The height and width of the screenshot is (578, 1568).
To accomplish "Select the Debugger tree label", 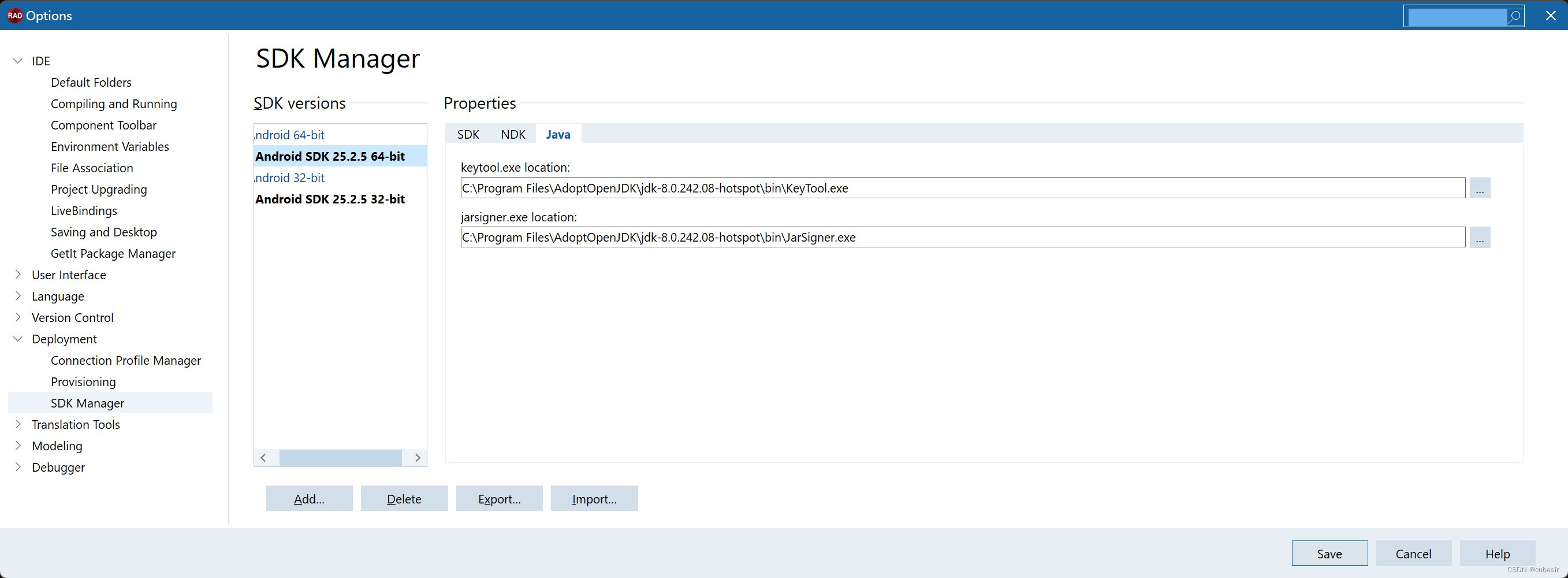I will pyautogui.click(x=58, y=467).
